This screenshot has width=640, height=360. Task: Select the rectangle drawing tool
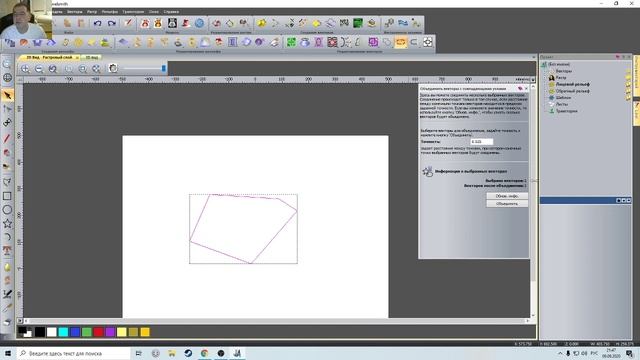[x=7, y=196]
